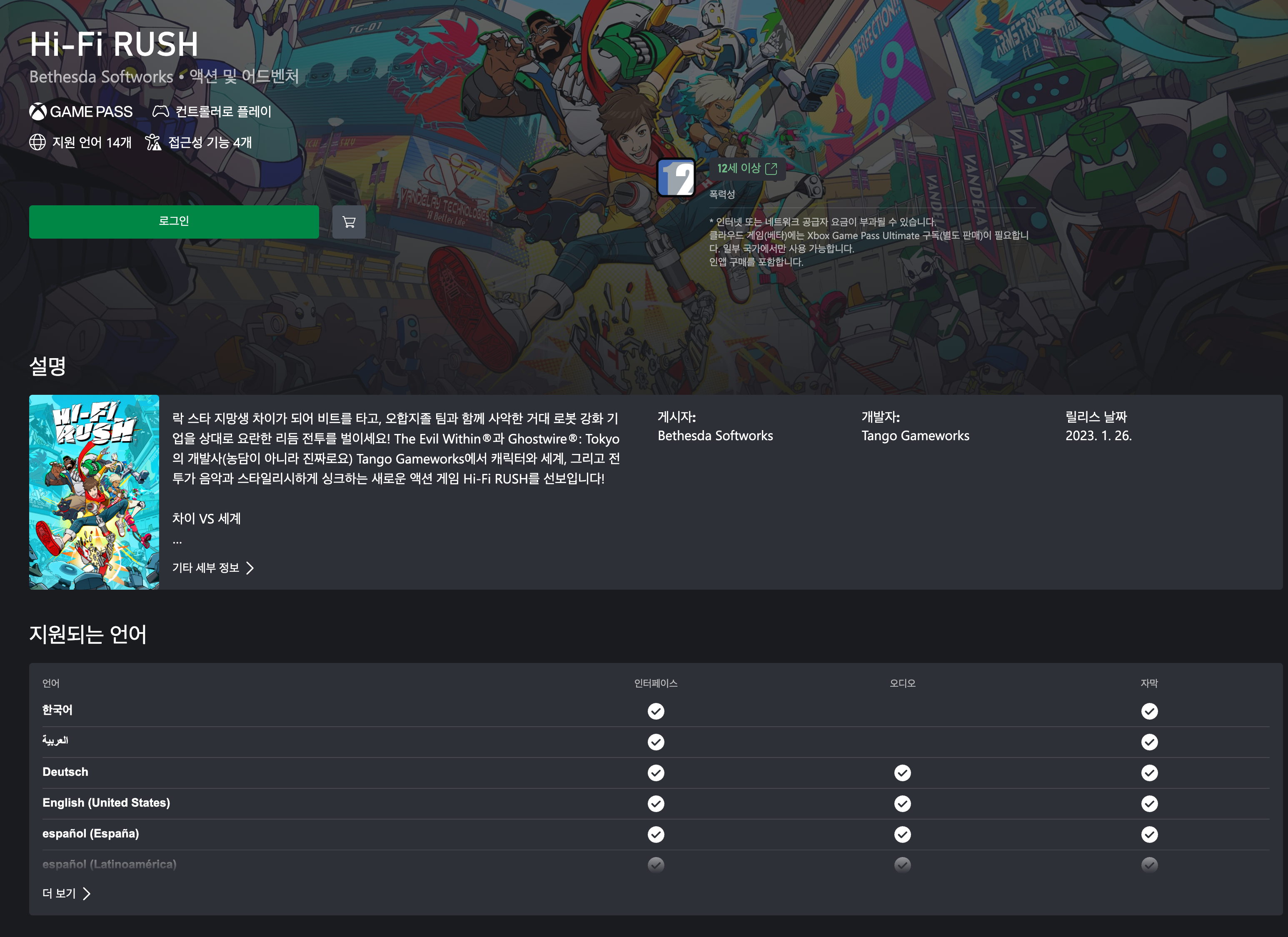Click 차이 VS 세계 description line
This screenshot has width=1288, height=937.
[207, 518]
